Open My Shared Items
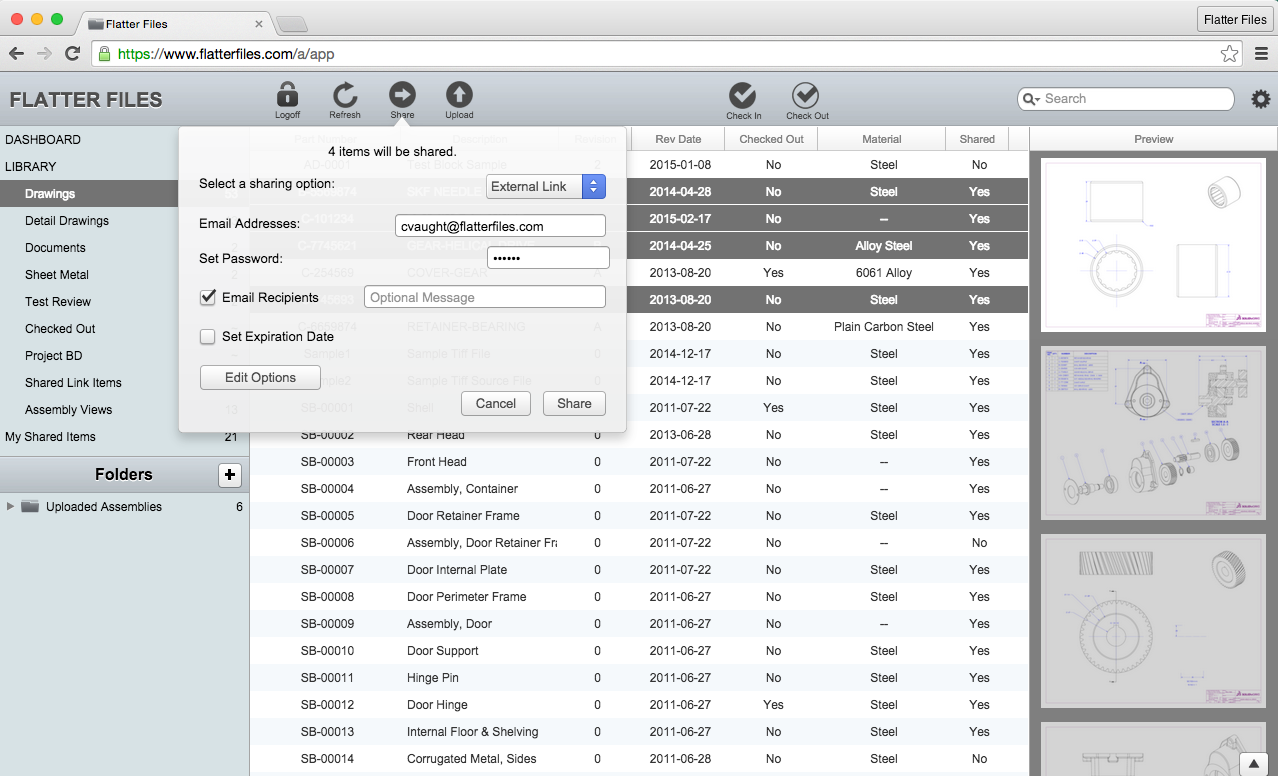The height and width of the screenshot is (776, 1278). click(x=50, y=437)
